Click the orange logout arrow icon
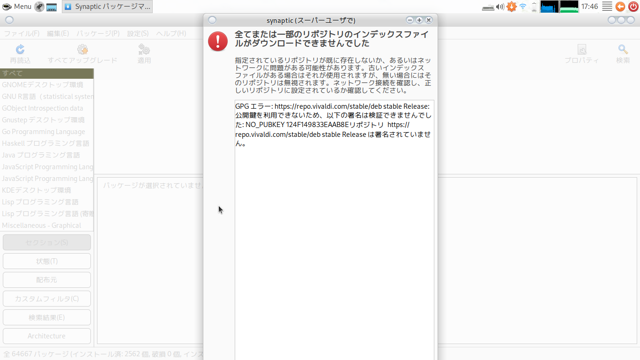The image size is (640, 360). click(x=620, y=7)
